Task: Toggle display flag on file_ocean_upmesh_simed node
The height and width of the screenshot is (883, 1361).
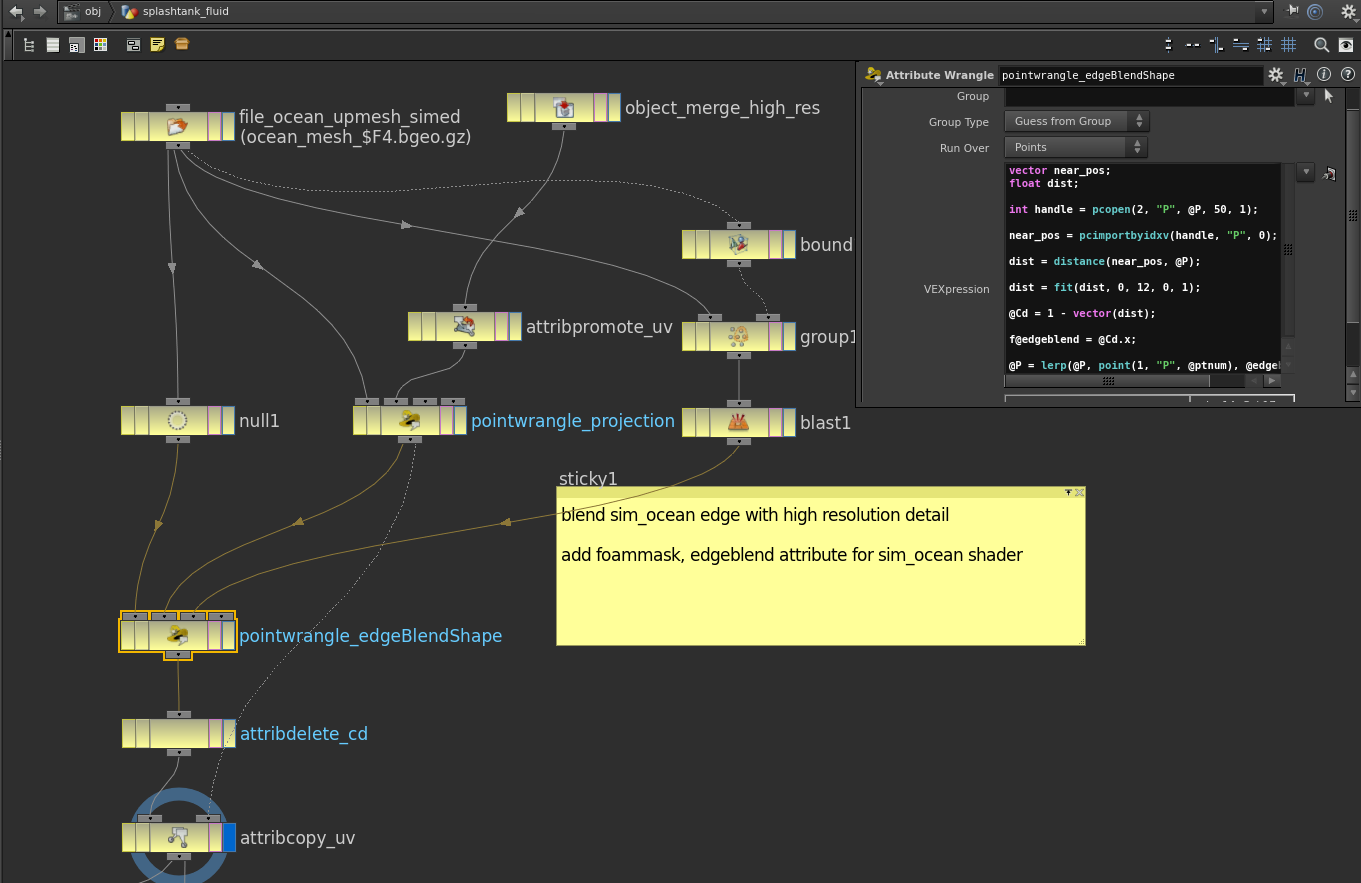Action: click(229, 126)
